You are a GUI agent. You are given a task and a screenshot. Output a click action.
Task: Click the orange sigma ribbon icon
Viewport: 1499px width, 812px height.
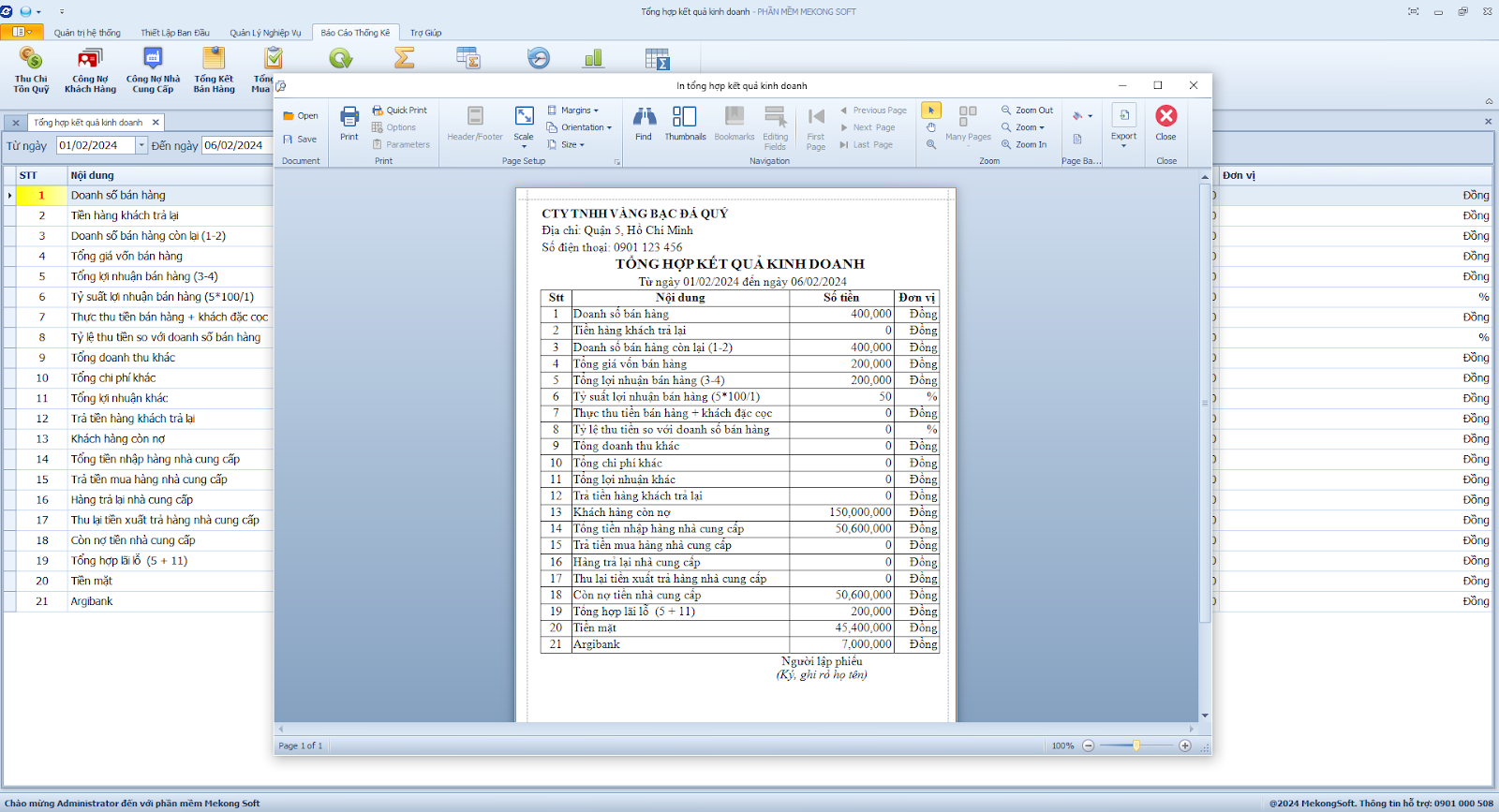click(404, 58)
